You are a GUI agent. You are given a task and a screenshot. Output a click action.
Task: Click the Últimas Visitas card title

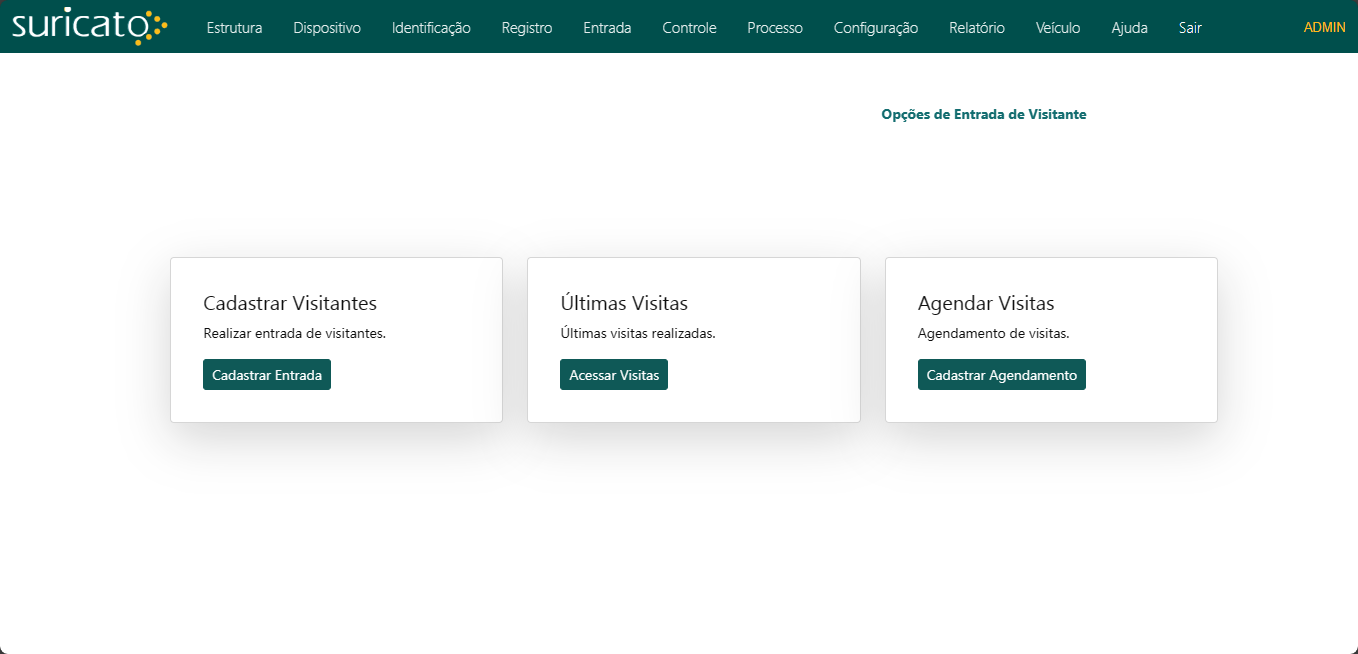coord(624,303)
